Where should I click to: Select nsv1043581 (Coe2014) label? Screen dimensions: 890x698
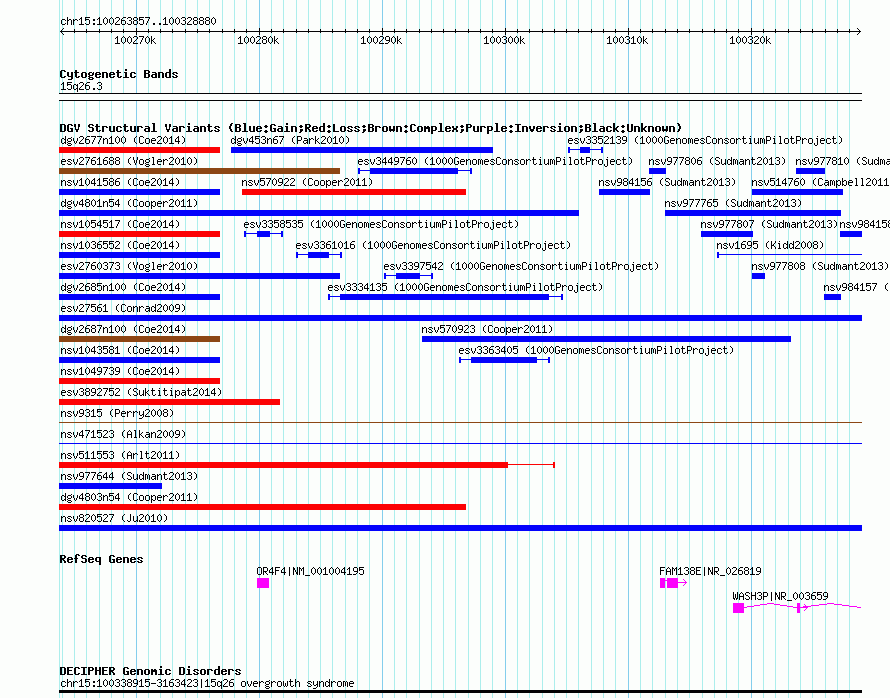120,350
